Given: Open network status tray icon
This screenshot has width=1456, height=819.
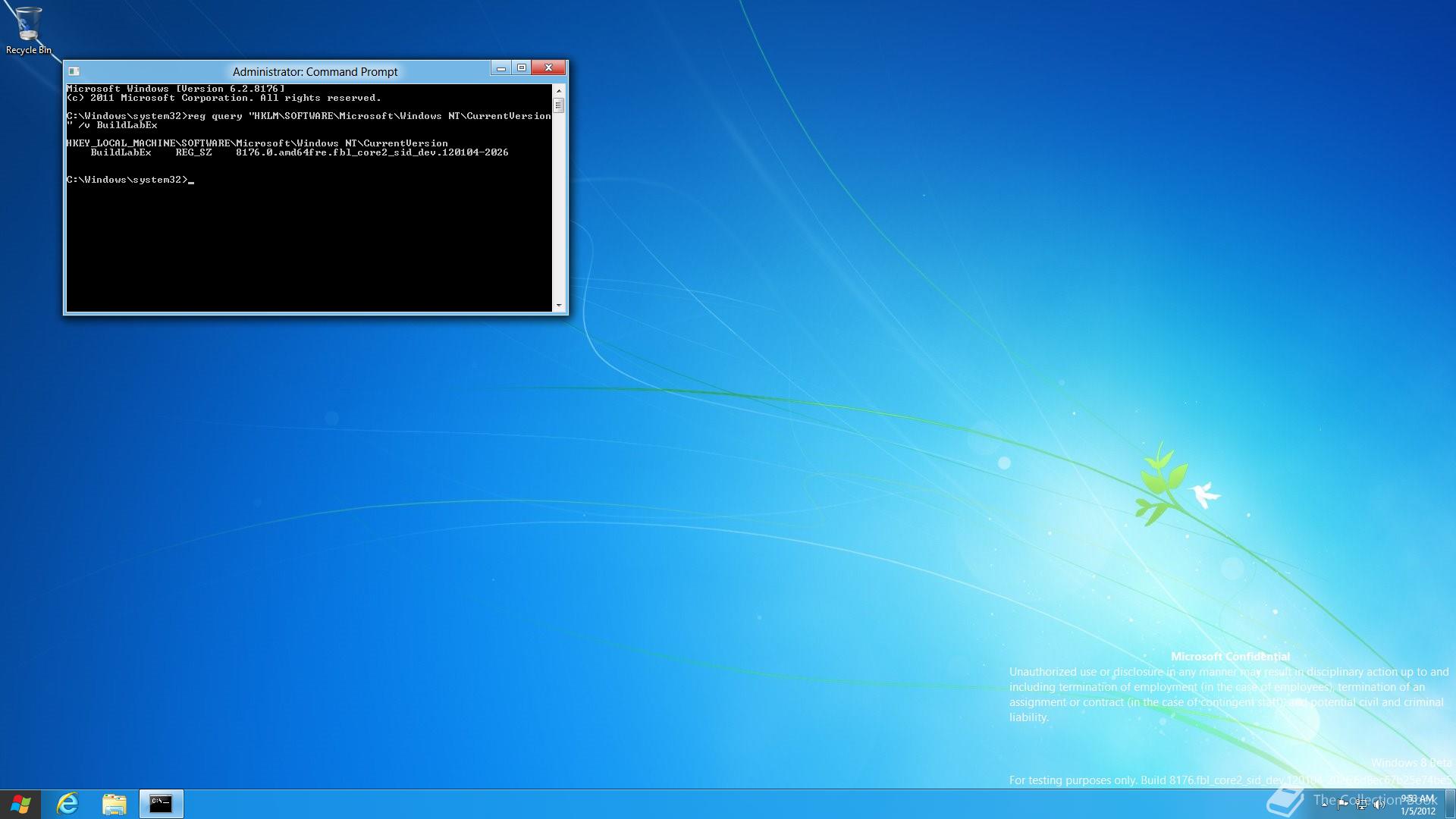Looking at the screenshot, I should point(1361,805).
